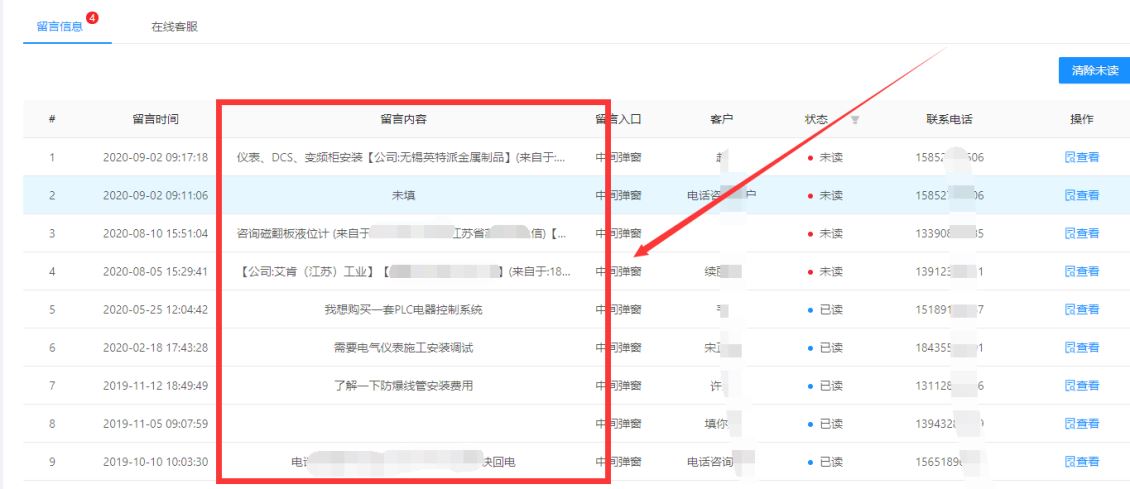This screenshot has height=489, width=1130.
Task: View message from 2019-10-10 10:03:30
Action: click(1082, 461)
